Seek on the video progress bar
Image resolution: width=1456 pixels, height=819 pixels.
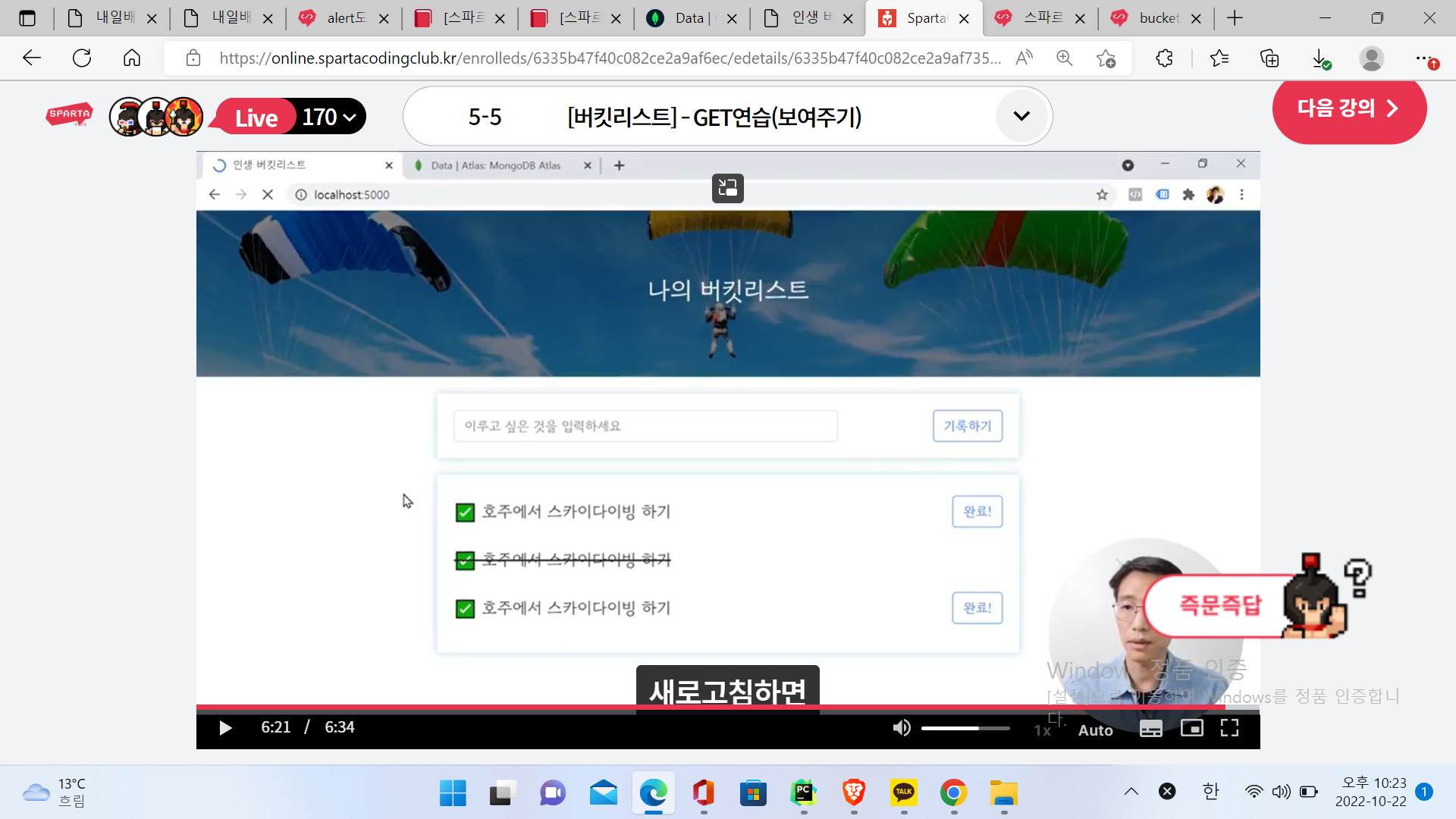[x=728, y=708]
